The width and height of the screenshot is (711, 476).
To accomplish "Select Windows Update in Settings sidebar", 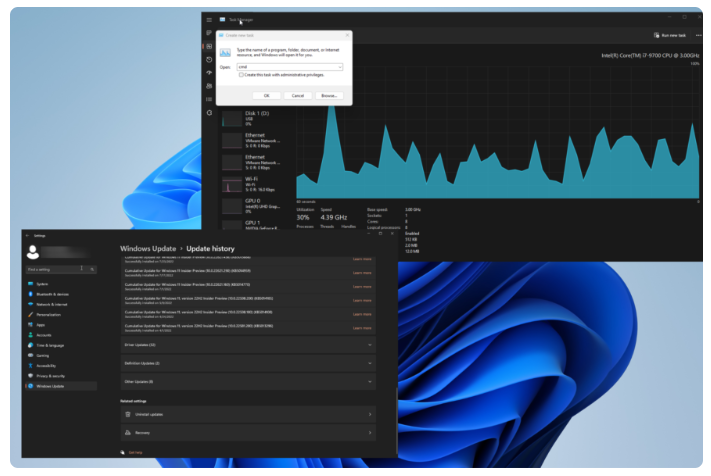I will (x=61, y=386).
